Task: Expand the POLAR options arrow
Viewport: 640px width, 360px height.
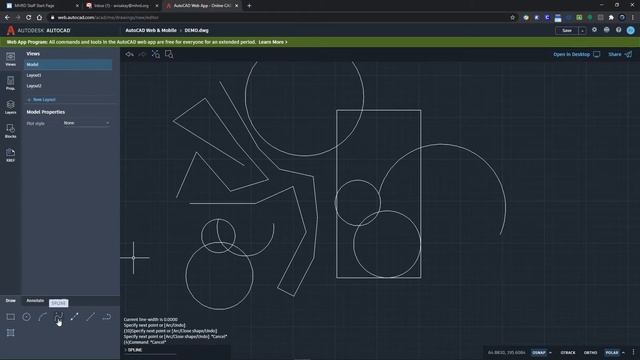Action: [623, 353]
